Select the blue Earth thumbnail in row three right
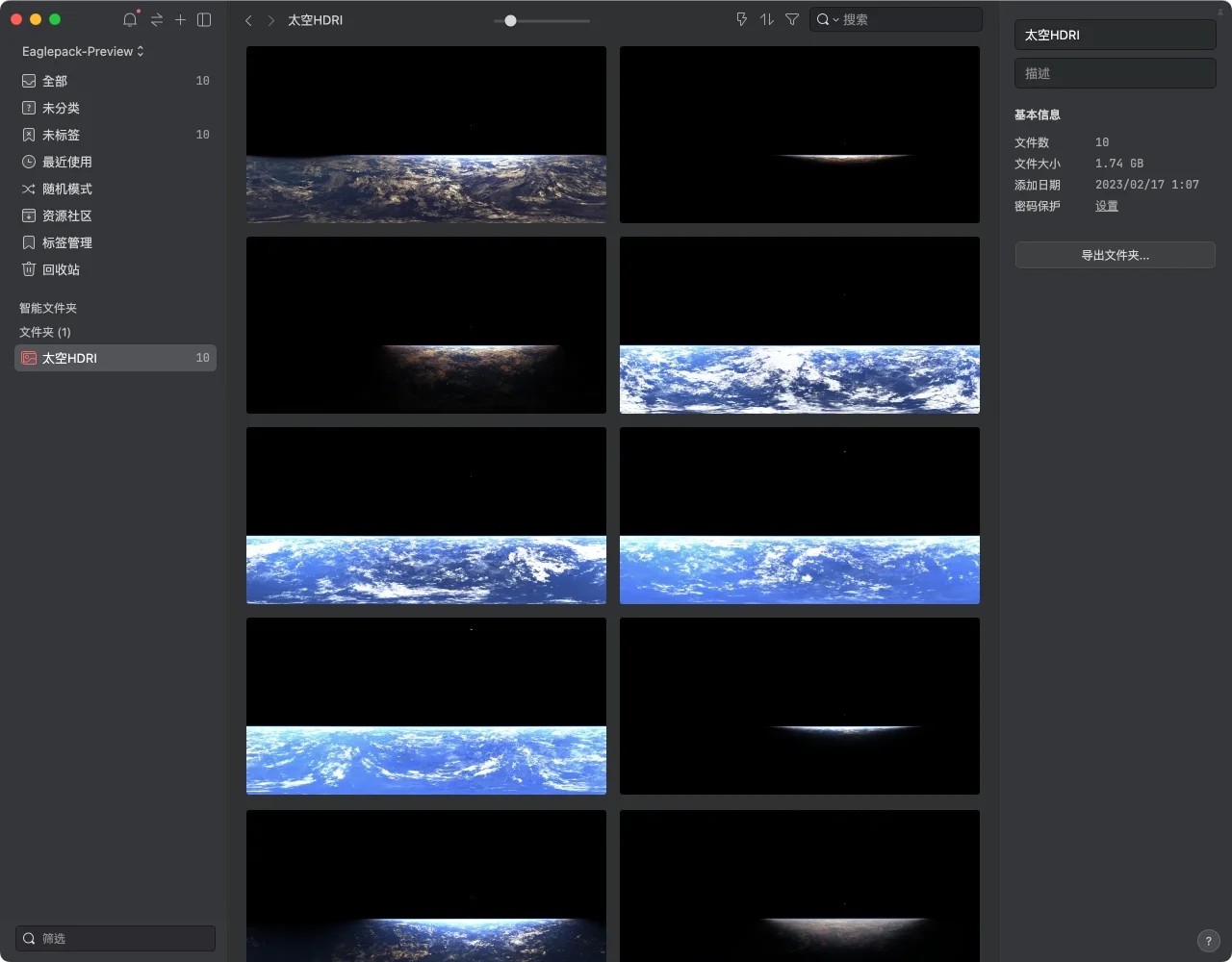1232x962 pixels. [x=800, y=516]
